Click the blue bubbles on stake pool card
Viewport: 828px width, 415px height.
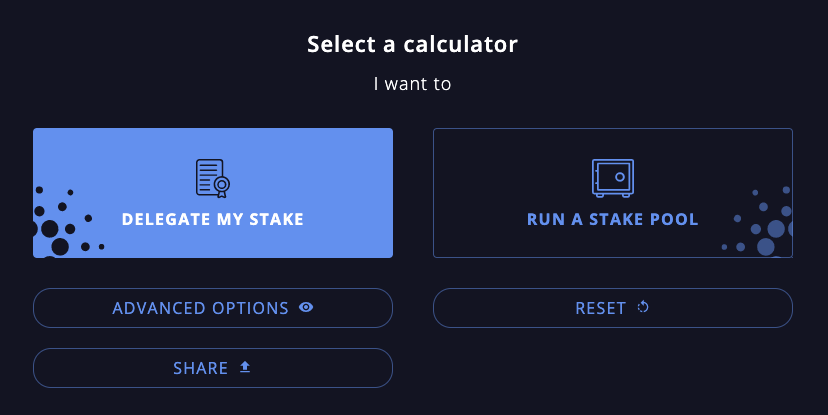768,230
